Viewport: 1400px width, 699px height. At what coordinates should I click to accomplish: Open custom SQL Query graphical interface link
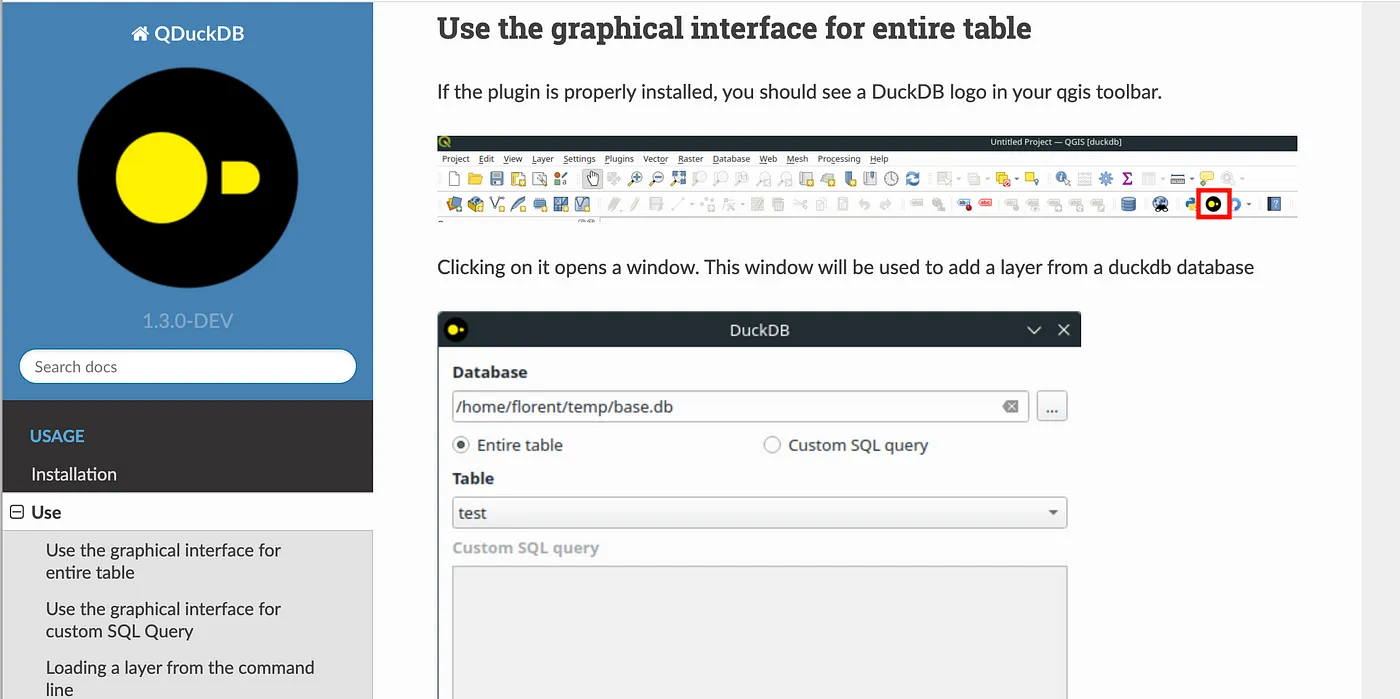[163, 620]
